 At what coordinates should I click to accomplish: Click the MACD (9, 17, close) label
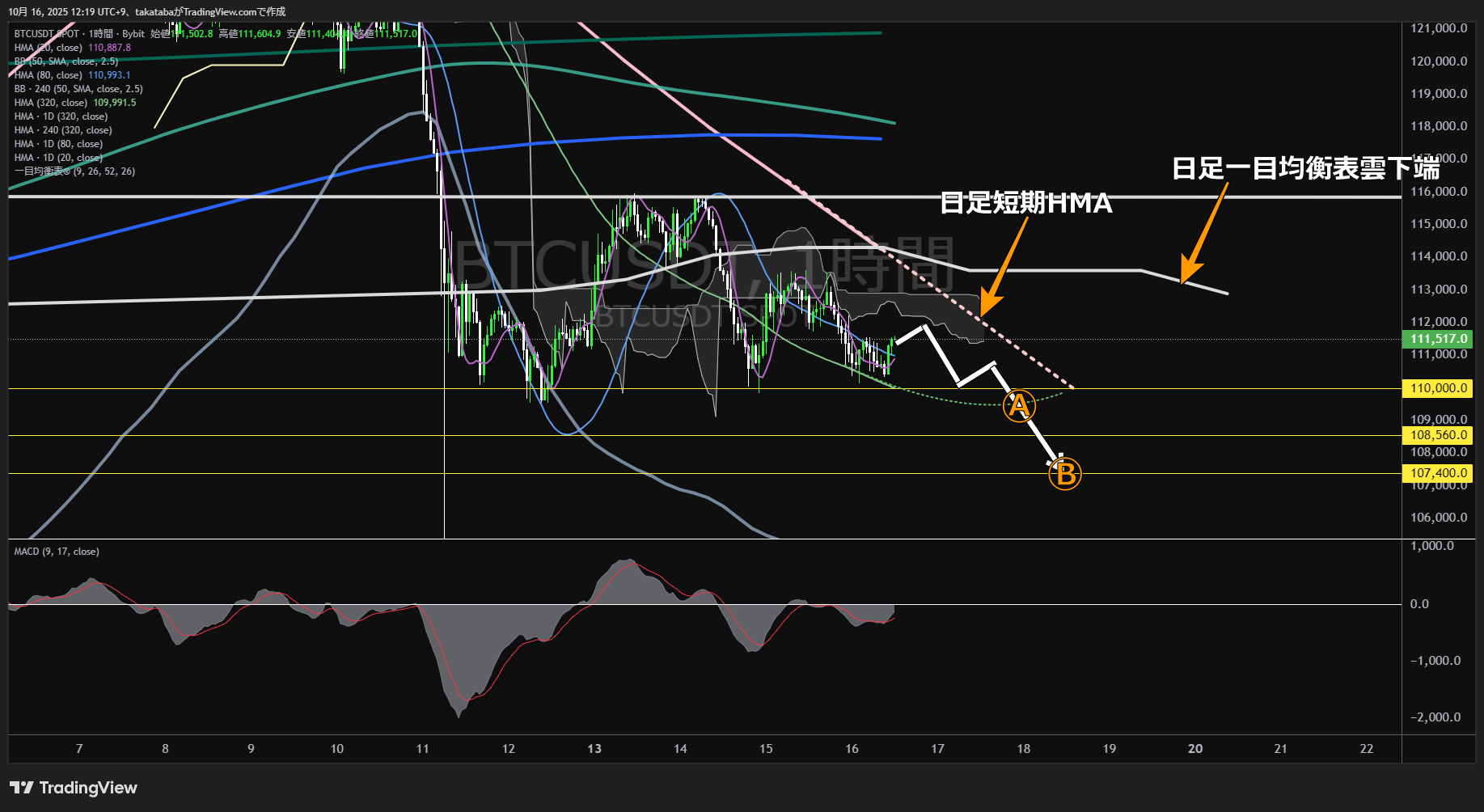57,552
